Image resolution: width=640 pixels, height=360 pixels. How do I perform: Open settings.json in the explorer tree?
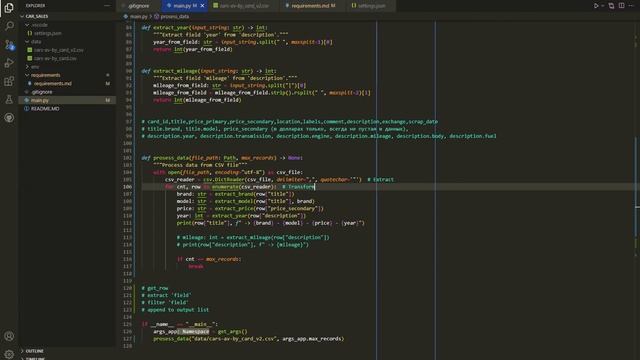[x=48, y=33]
